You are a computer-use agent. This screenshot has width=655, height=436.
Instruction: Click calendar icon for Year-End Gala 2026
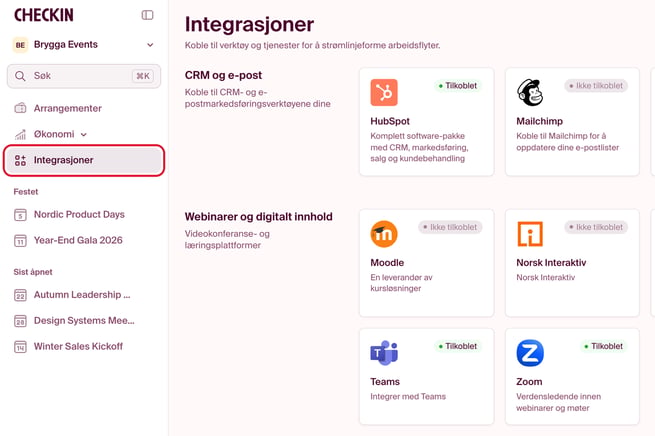point(20,241)
